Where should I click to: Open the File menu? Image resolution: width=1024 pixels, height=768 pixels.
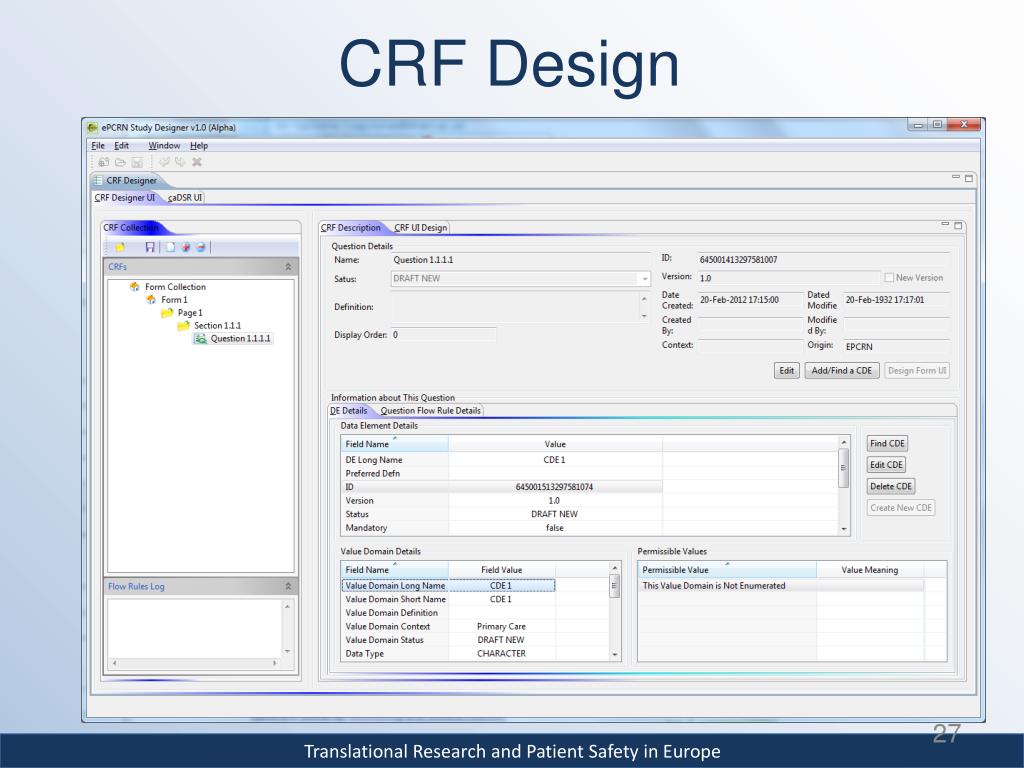coord(98,146)
